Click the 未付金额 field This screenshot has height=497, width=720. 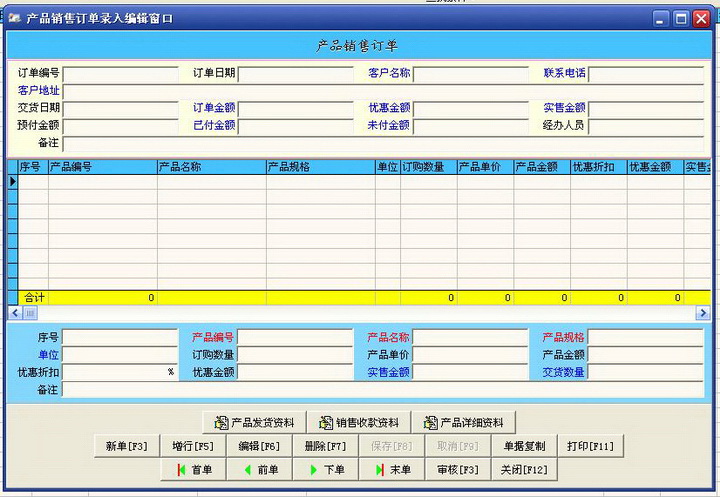471,126
